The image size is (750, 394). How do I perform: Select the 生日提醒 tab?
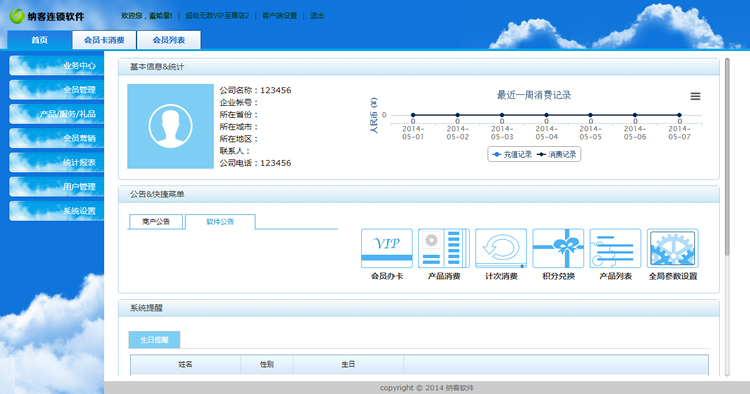(154, 339)
